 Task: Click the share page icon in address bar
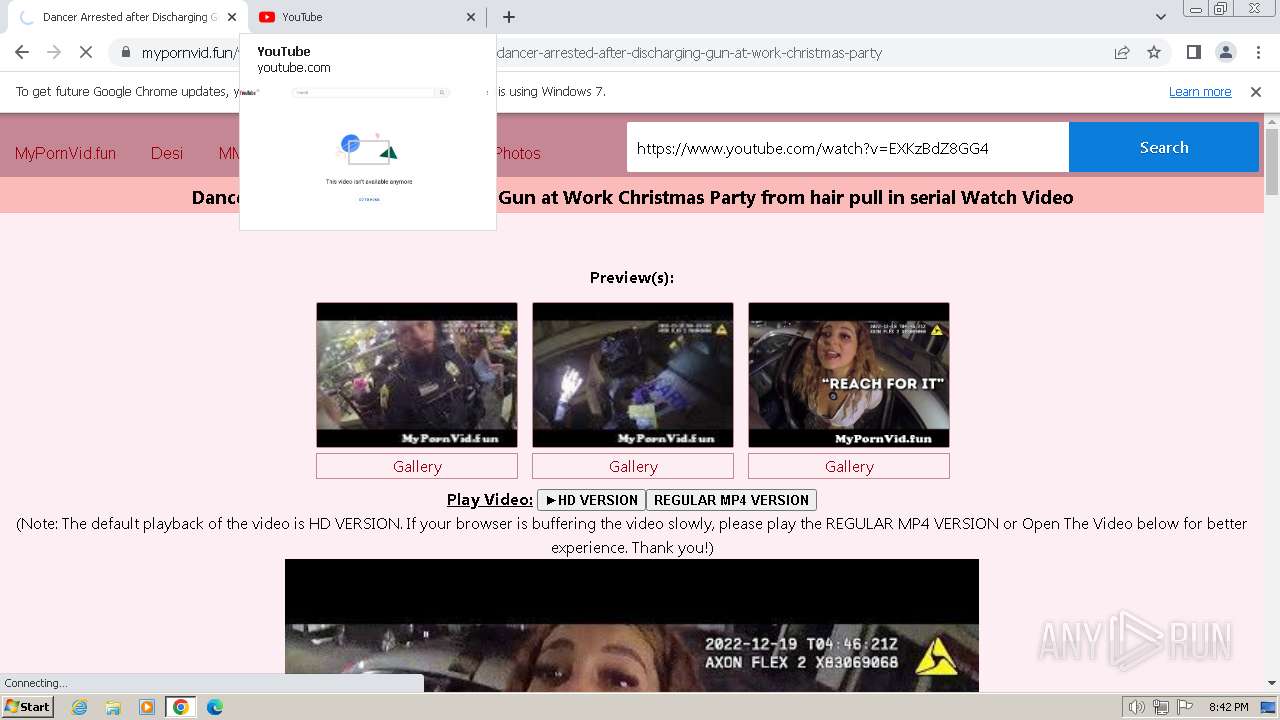coord(1122,52)
